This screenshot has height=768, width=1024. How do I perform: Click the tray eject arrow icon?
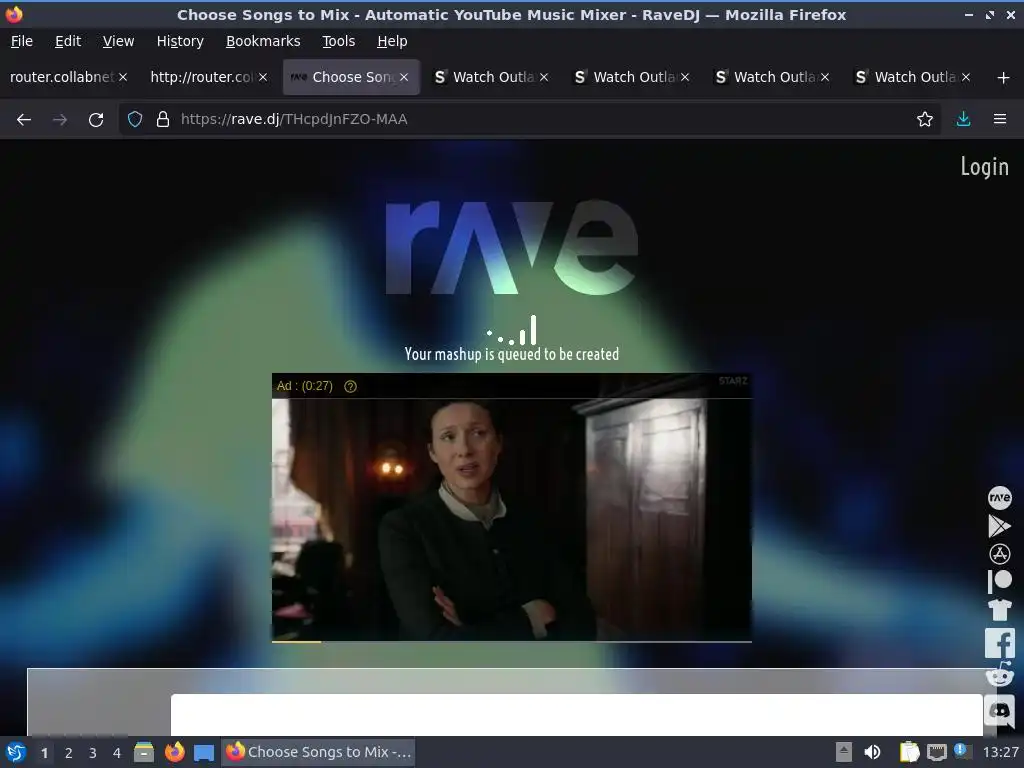click(844, 752)
